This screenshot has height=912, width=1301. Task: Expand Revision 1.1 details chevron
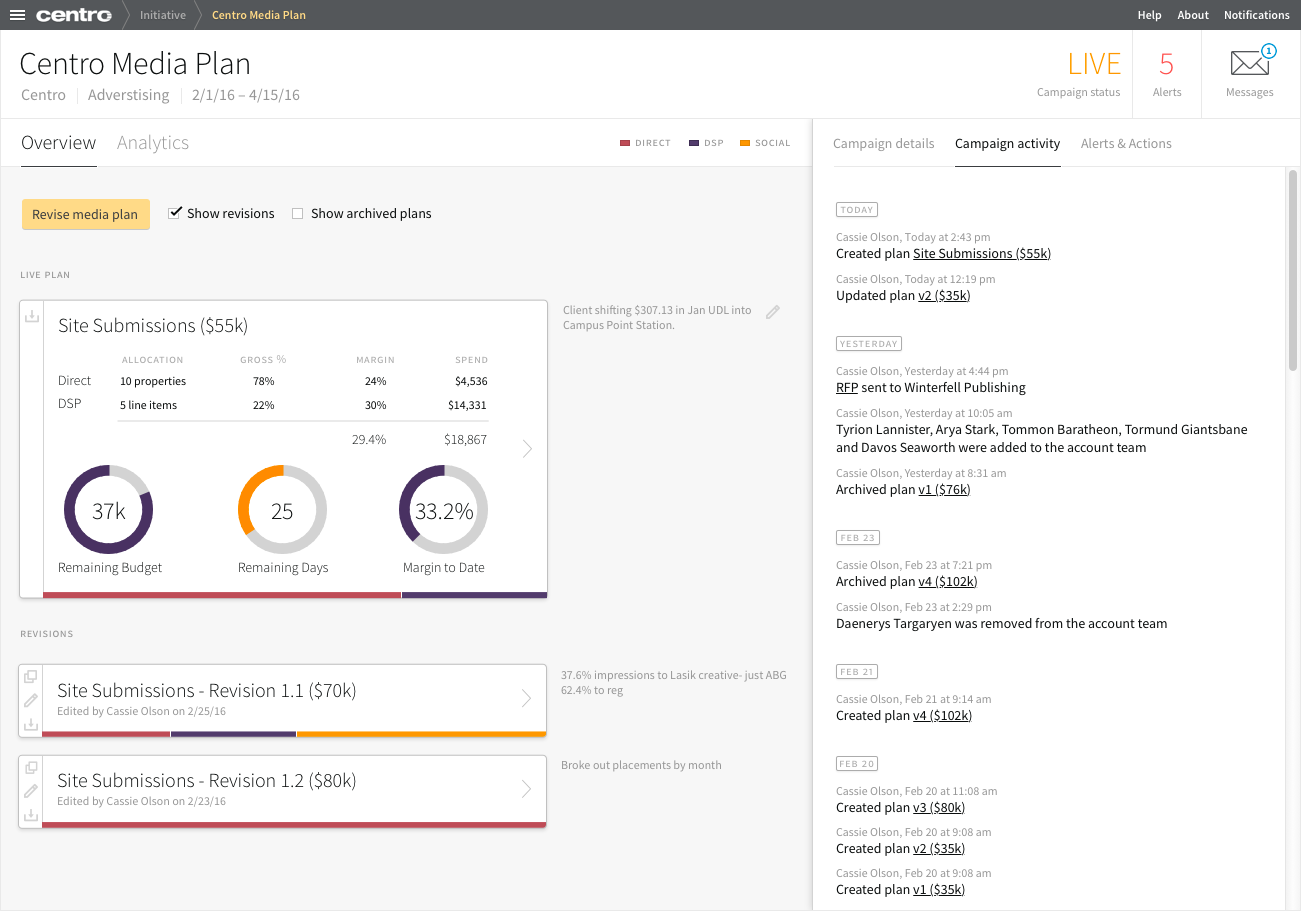(527, 698)
